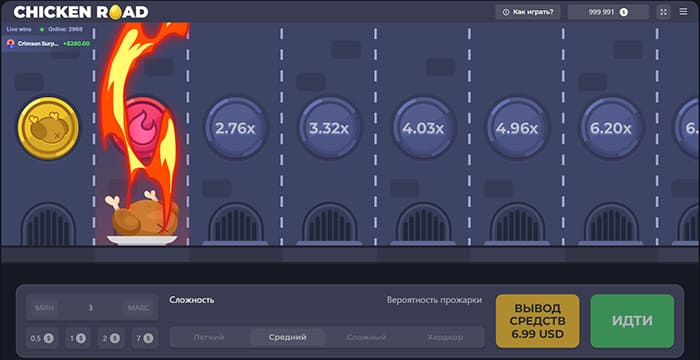The height and width of the screenshot is (360, 700).
Task: Cash out with ВЫВОД СРЕДСТВ 6.99 USD
Action: [538, 321]
